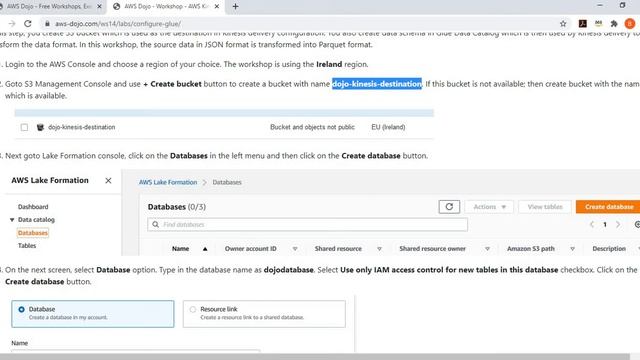Open the Chrome profile avatar
The height and width of the screenshot is (360, 640).
pos(629,24)
